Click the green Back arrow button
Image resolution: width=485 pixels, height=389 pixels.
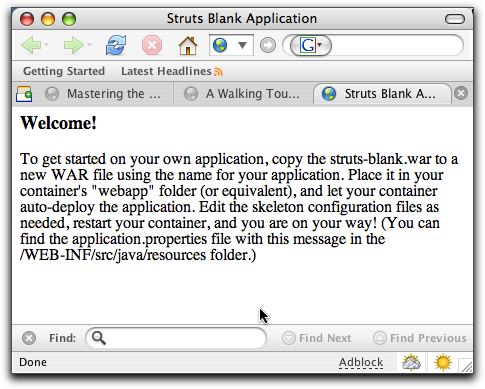click(31, 45)
